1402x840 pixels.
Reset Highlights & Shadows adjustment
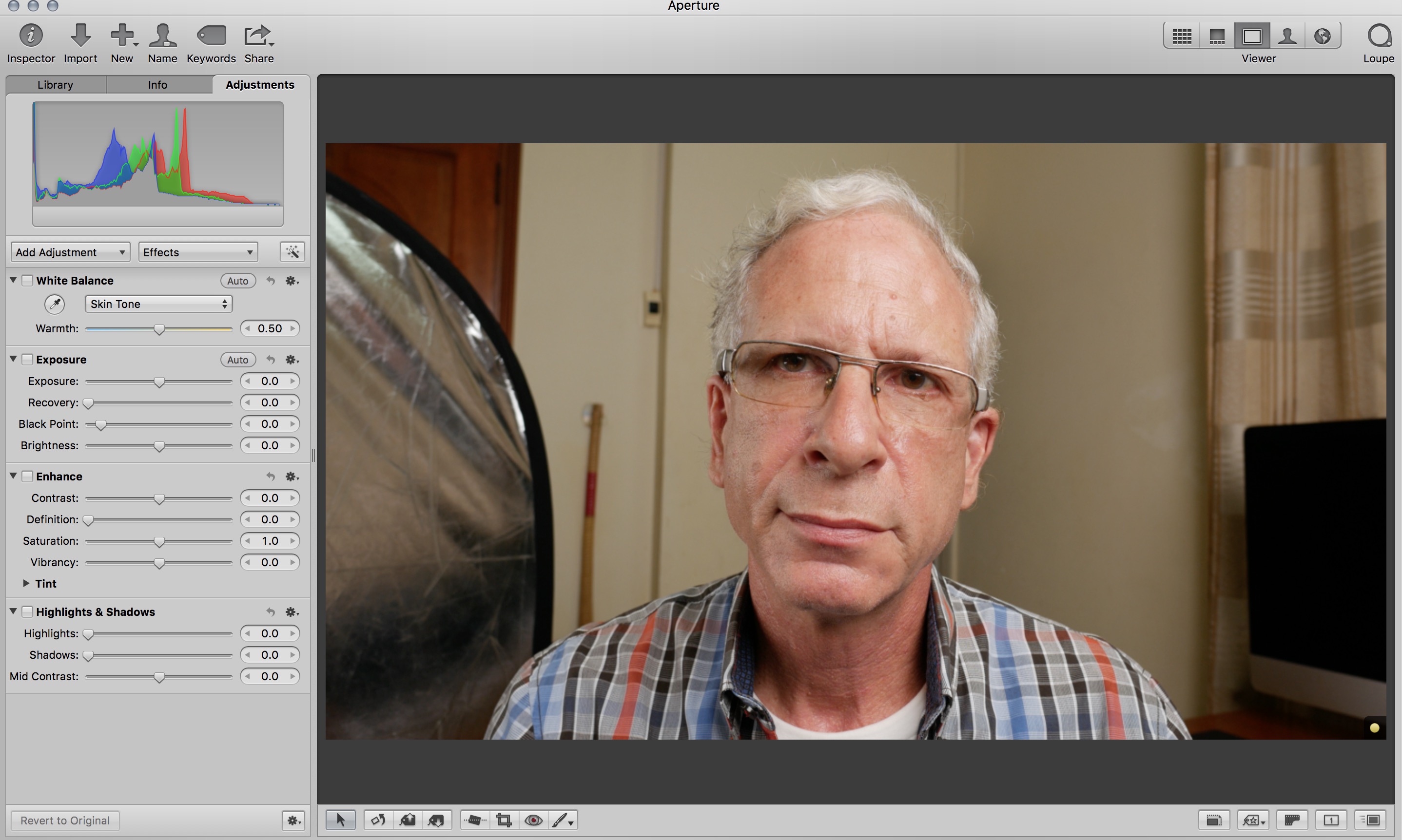(271, 612)
